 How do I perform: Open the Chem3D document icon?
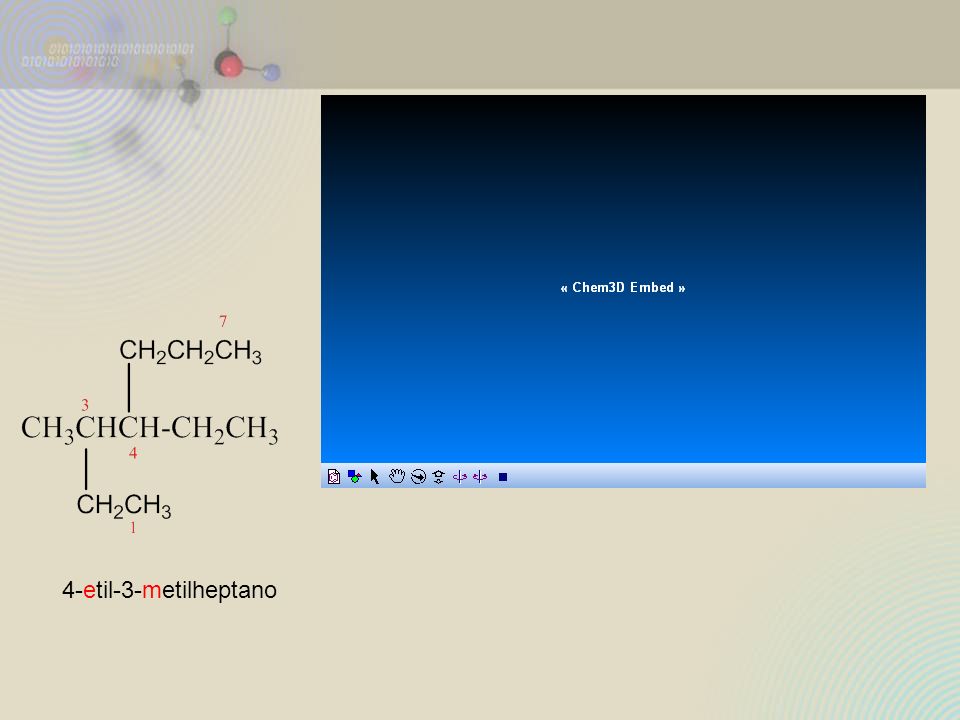point(334,477)
